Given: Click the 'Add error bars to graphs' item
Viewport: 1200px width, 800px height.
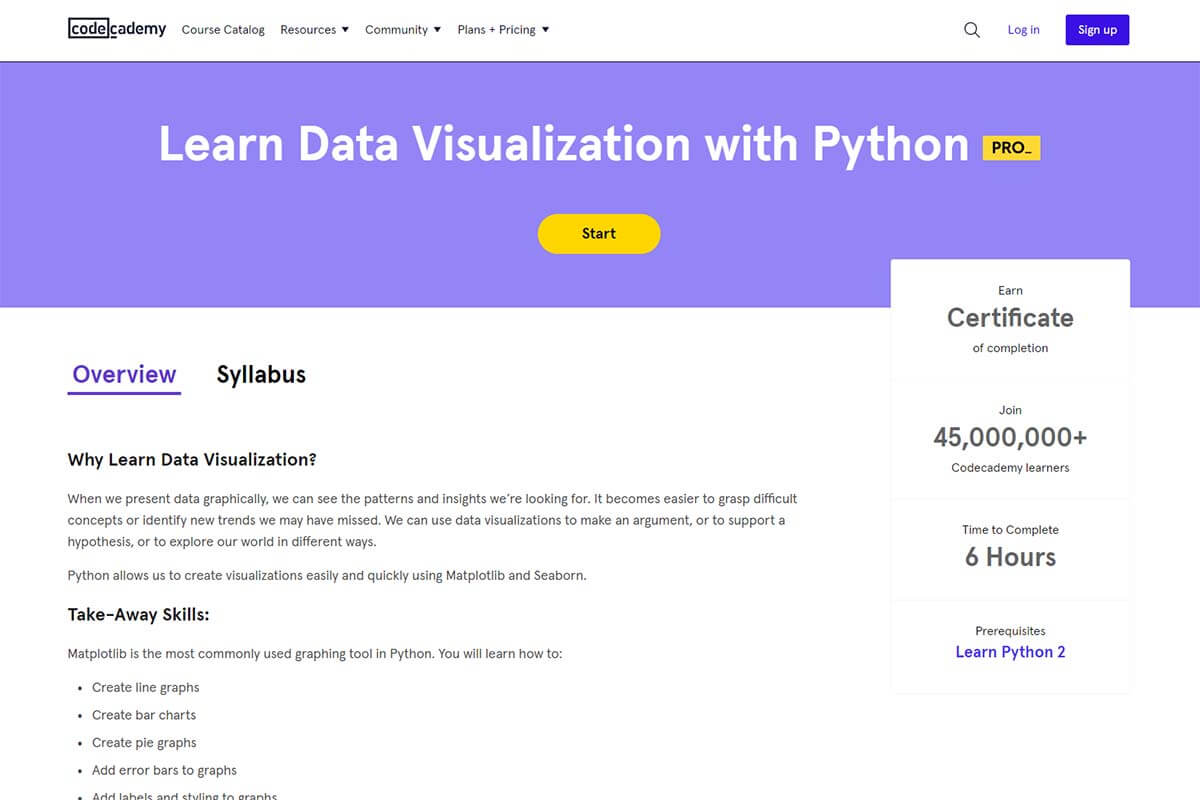Looking at the screenshot, I should (x=164, y=771).
